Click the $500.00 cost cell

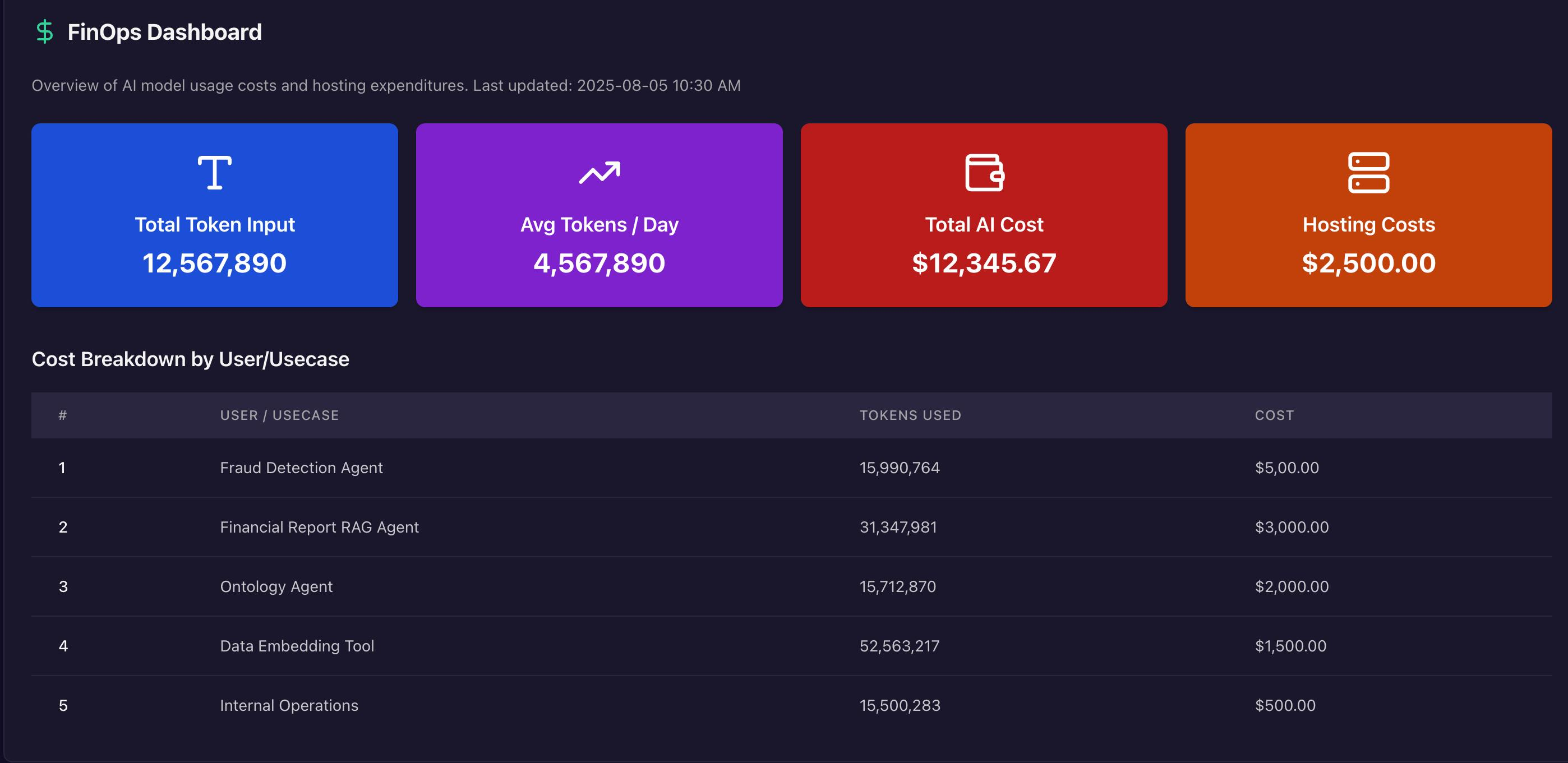(x=1285, y=705)
